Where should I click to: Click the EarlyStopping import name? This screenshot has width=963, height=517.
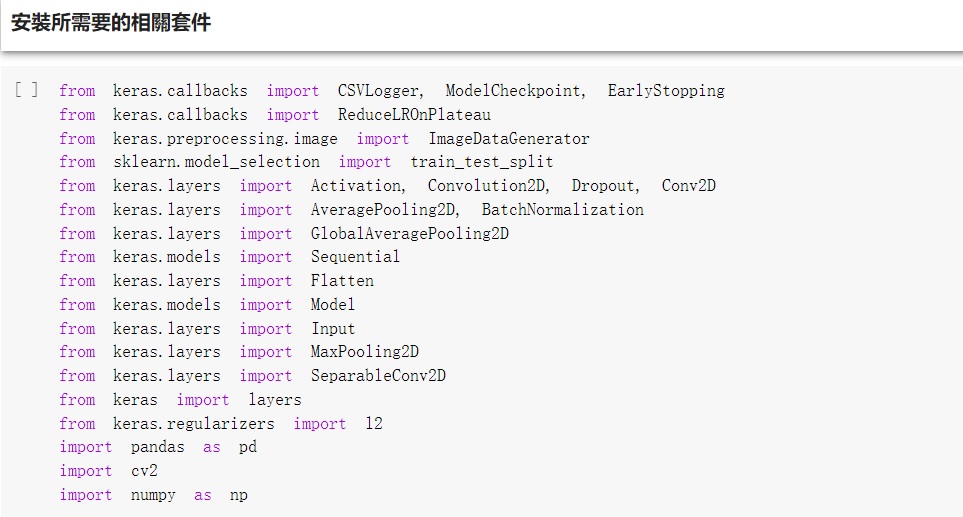pos(666,91)
